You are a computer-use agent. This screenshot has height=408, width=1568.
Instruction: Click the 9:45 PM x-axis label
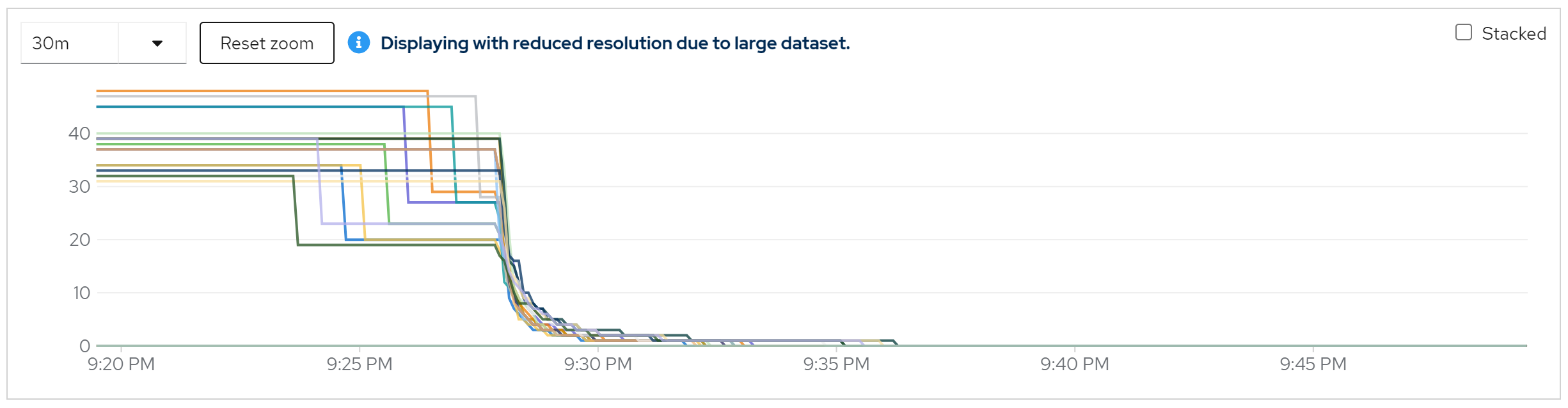tap(1313, 364)
